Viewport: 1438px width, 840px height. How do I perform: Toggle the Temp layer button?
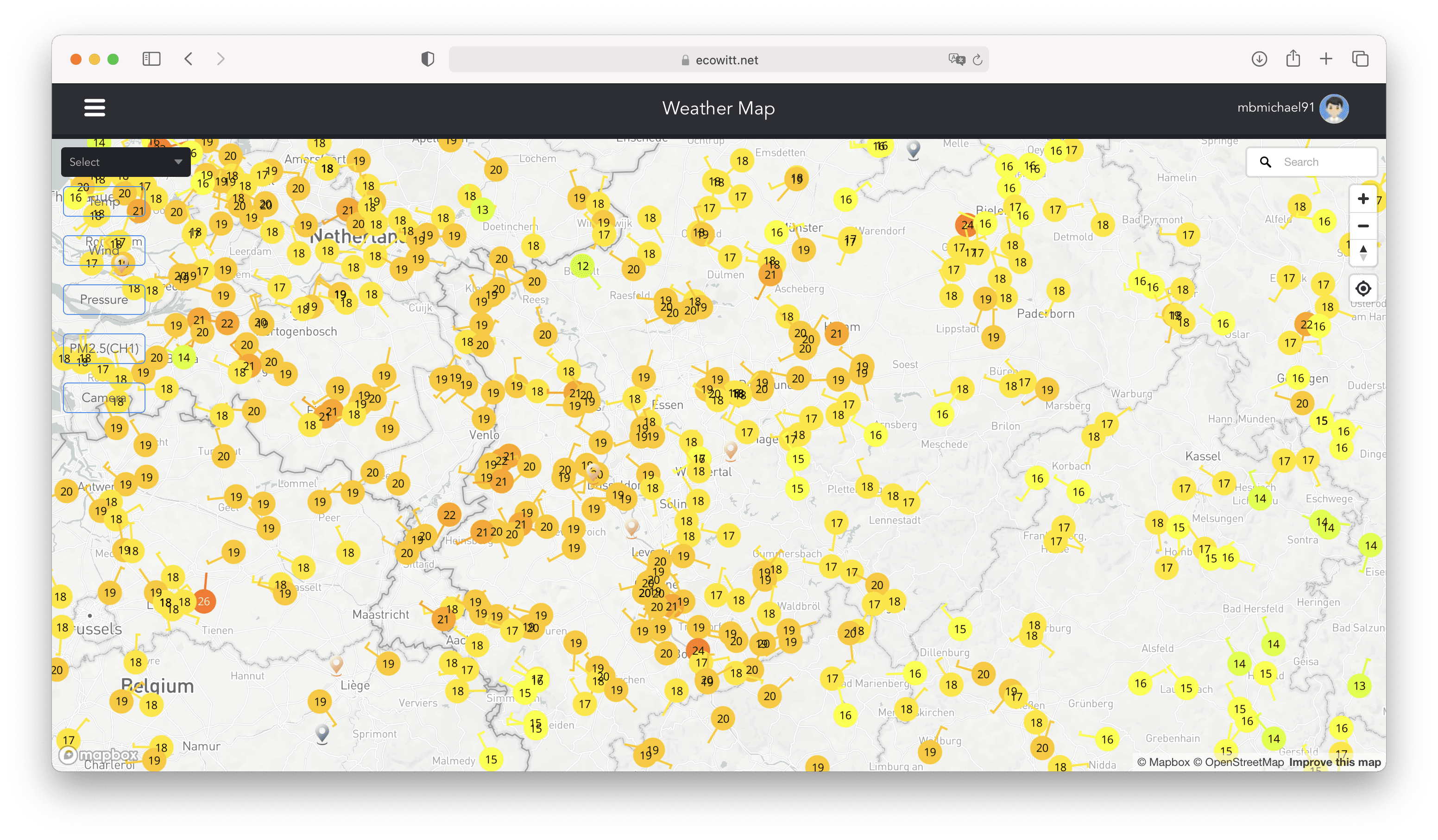click(104, 201)
